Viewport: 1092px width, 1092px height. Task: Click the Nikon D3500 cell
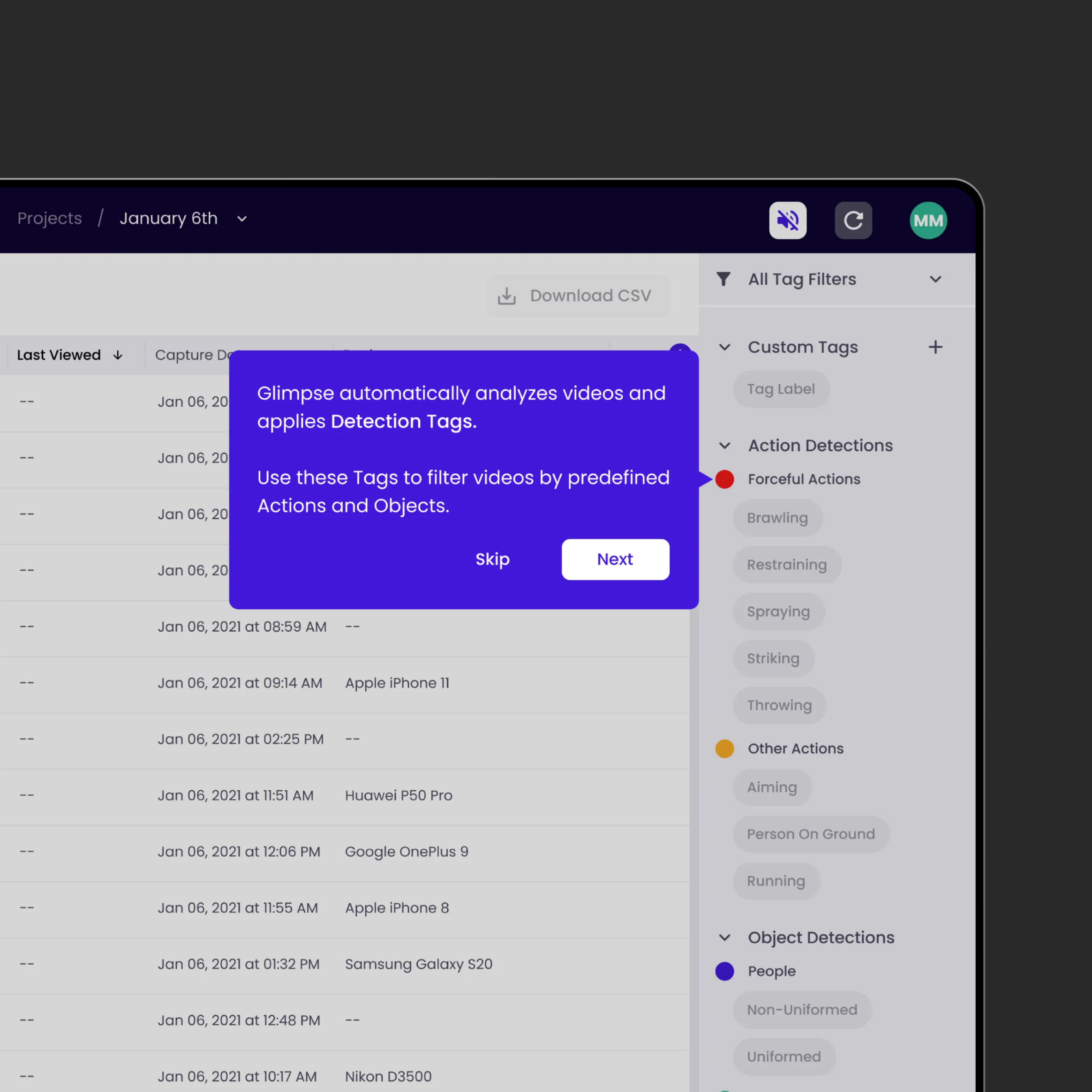[x=388, y=1076]
